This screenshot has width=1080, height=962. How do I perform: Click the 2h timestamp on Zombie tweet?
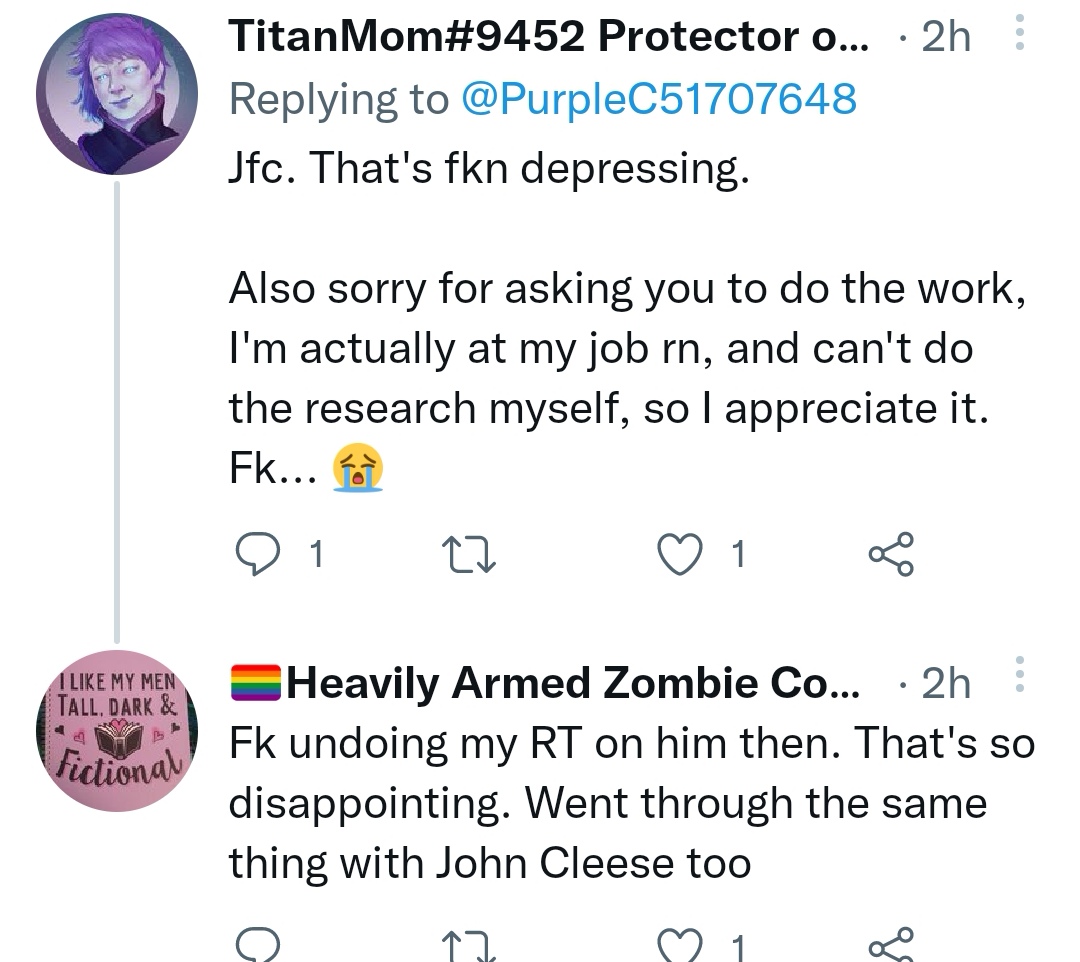[x=945, y=684]
